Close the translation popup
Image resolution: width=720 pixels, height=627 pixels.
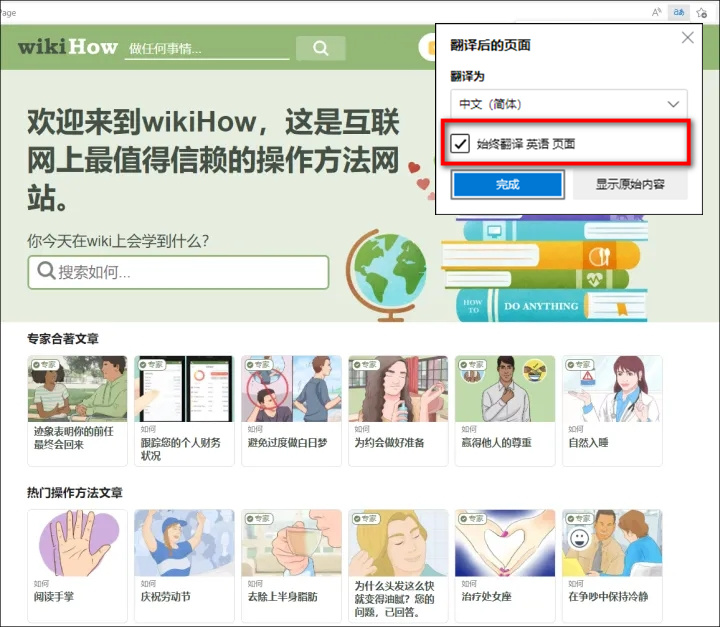(687, 37)
